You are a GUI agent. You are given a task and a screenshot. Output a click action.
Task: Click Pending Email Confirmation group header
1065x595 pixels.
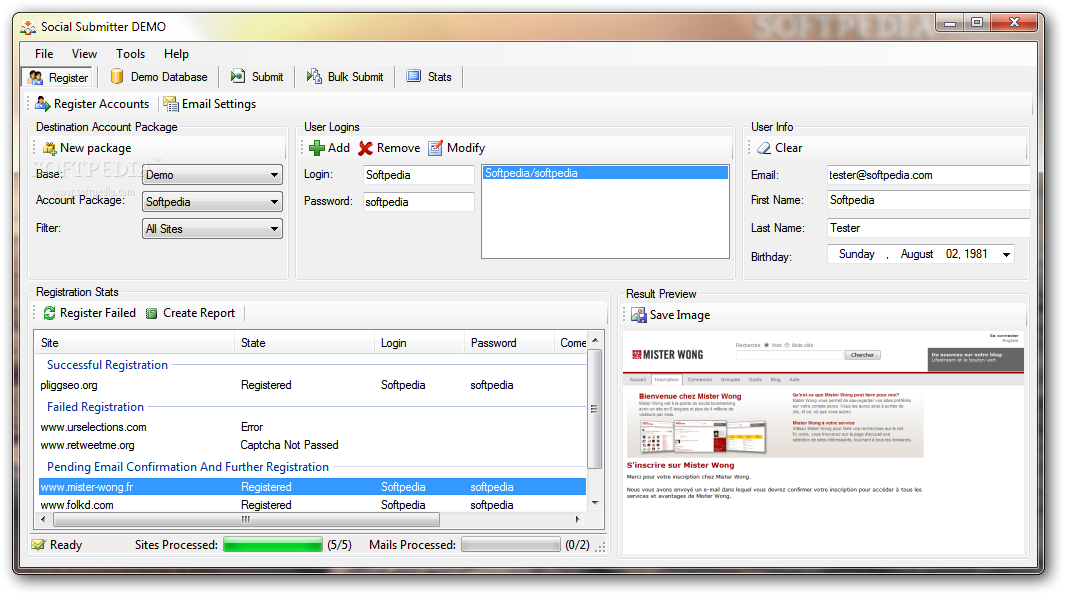pyautogui.click(x=187, y=467)
